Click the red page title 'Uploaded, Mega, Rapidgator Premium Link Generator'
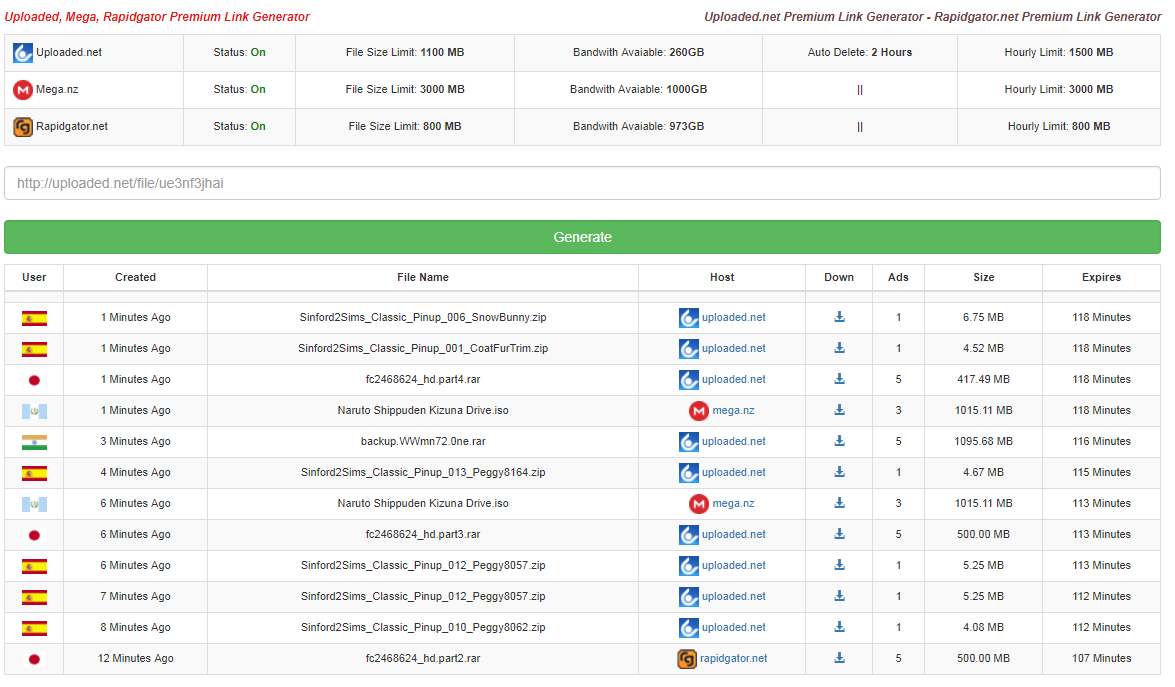Screen dimensions: 1175x687 click(157, 16)
